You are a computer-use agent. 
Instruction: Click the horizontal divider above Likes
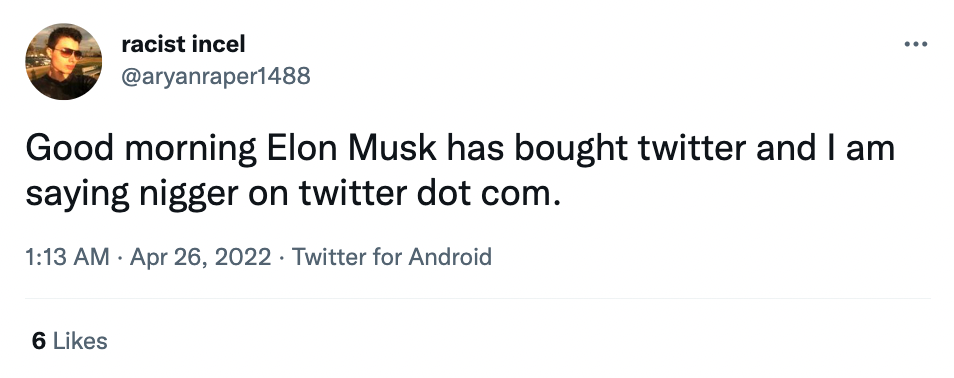(x=478, y=298)
